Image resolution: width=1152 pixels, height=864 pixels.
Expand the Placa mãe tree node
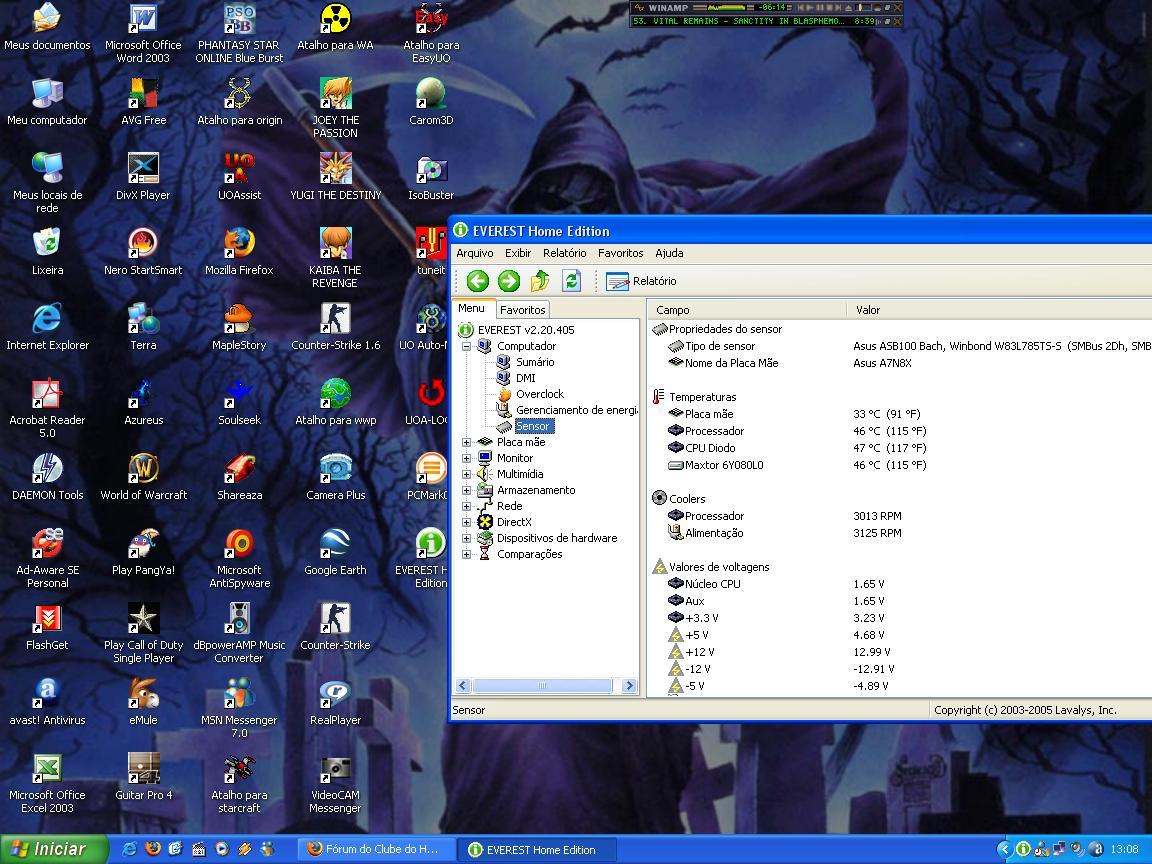point(467,442)
